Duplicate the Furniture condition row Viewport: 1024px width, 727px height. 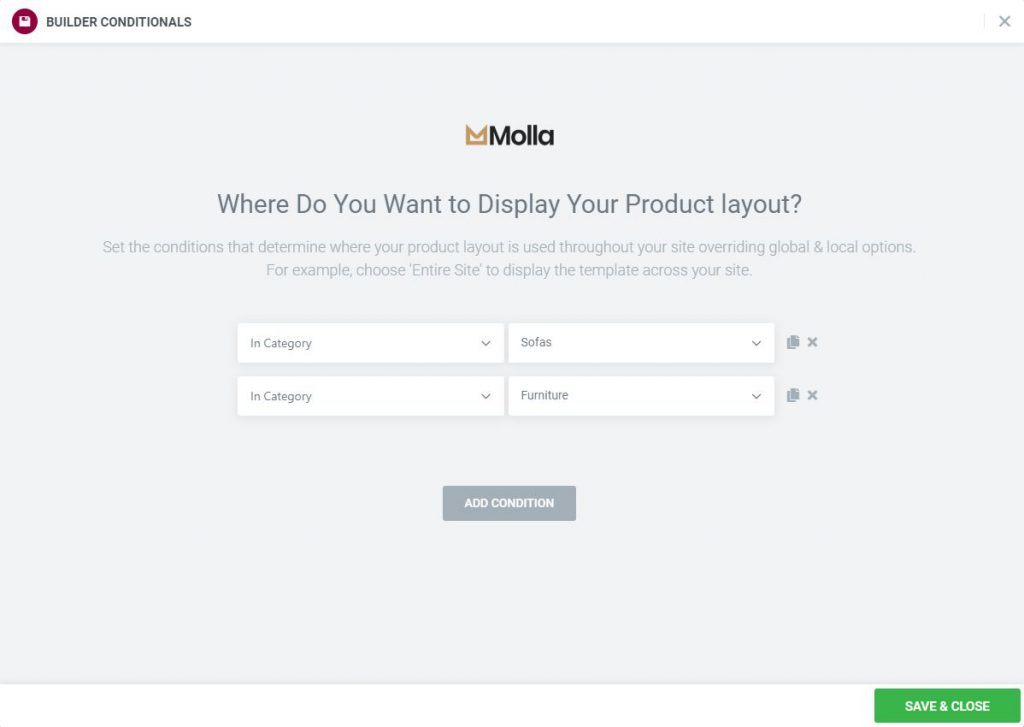[793, 395]
